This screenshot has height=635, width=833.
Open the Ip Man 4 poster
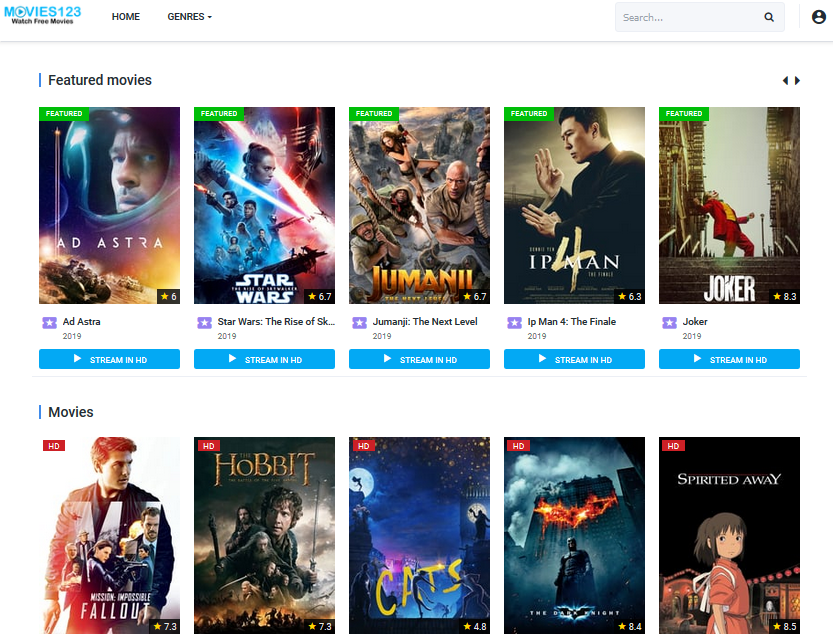point(574,206)
